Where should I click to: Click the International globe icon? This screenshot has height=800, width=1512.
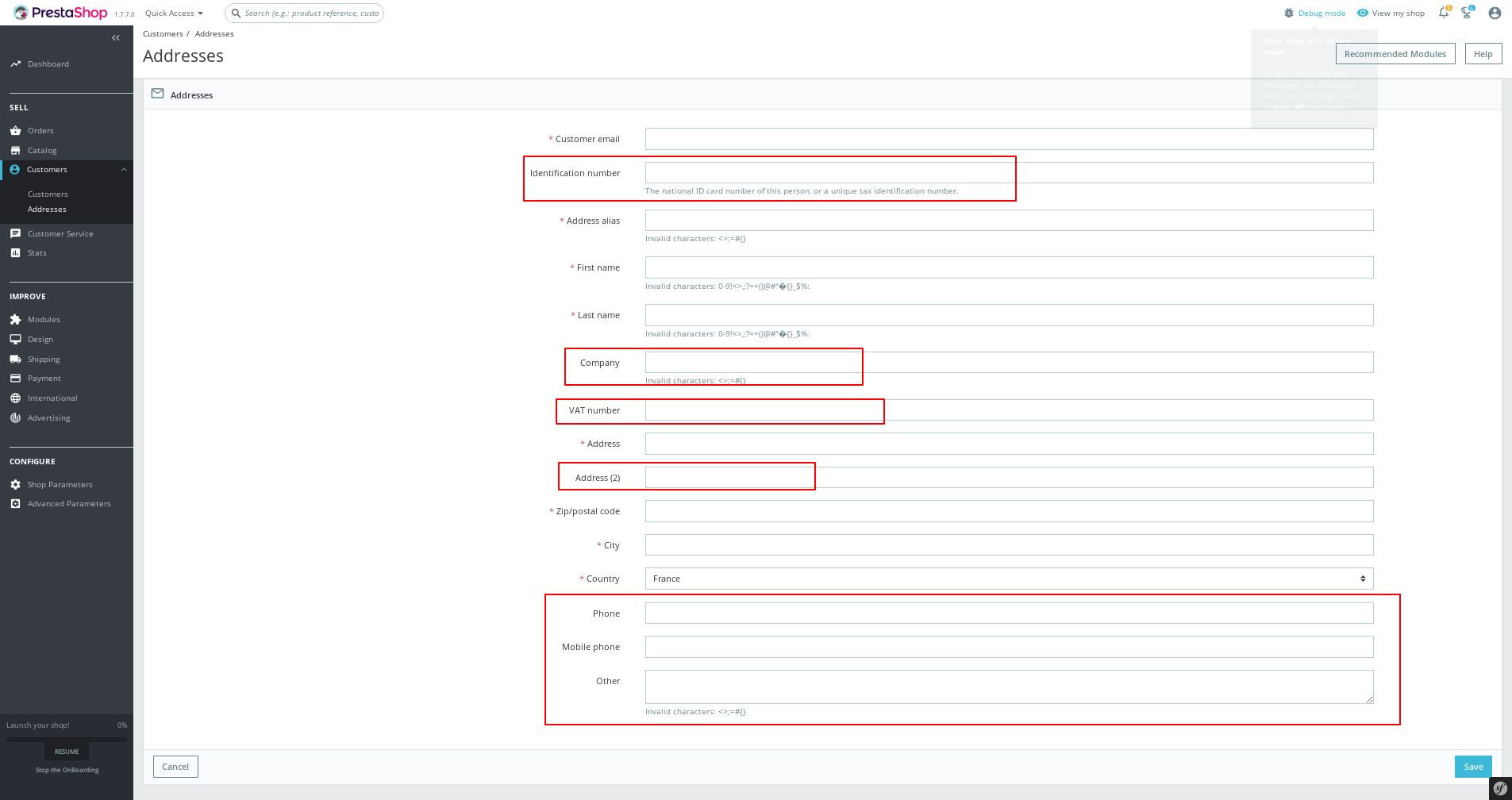click(15, 398)
